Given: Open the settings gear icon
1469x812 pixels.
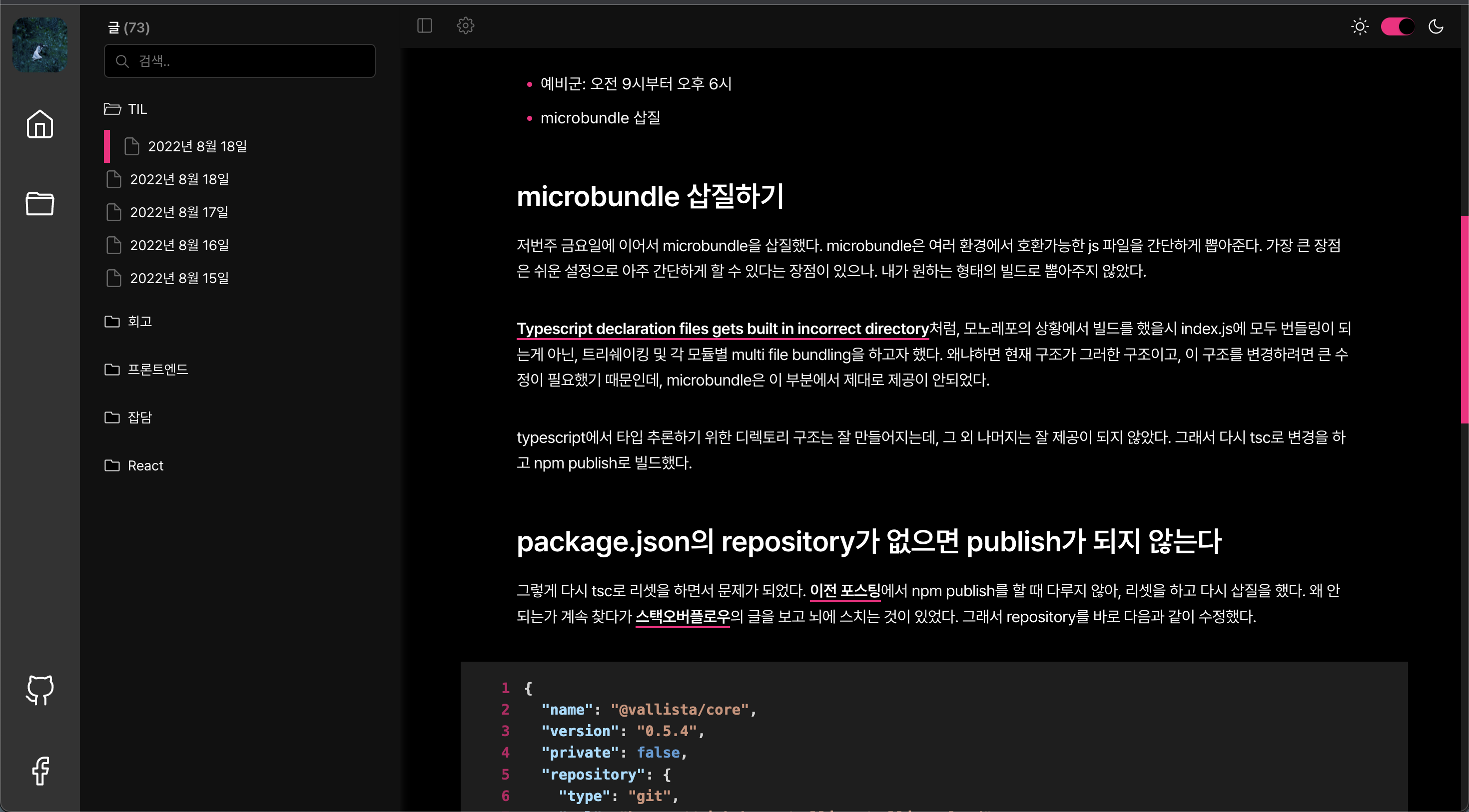Looking at the screenshot, I should point(465,25).
